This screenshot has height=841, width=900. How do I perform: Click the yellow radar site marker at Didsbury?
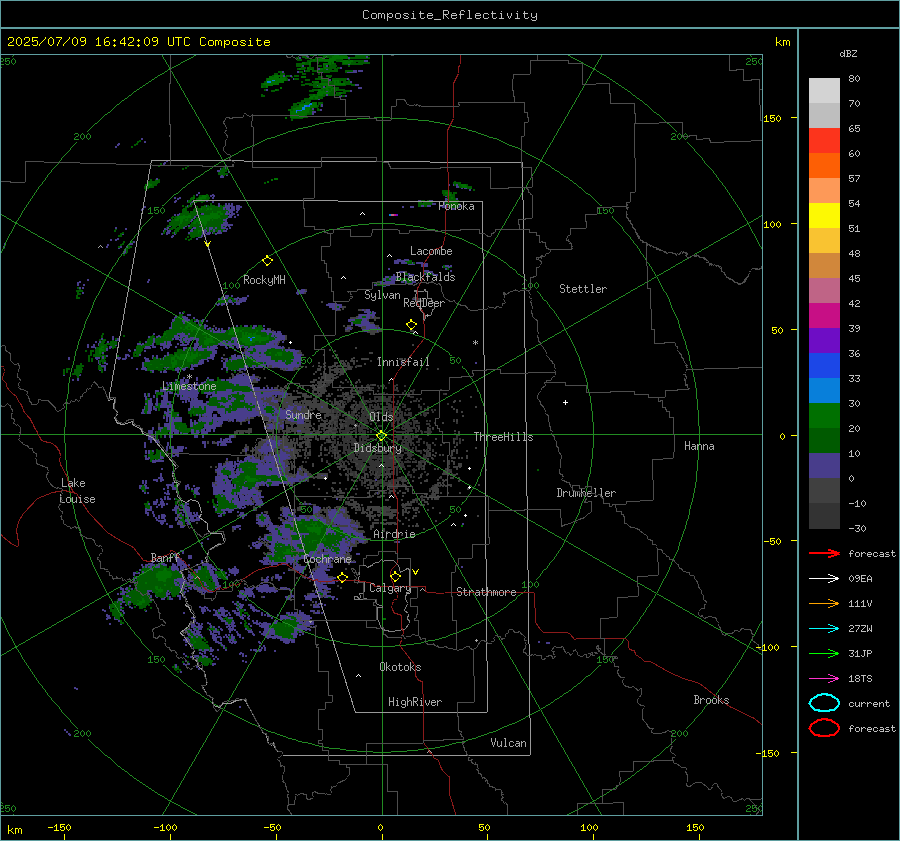[381, 436]
